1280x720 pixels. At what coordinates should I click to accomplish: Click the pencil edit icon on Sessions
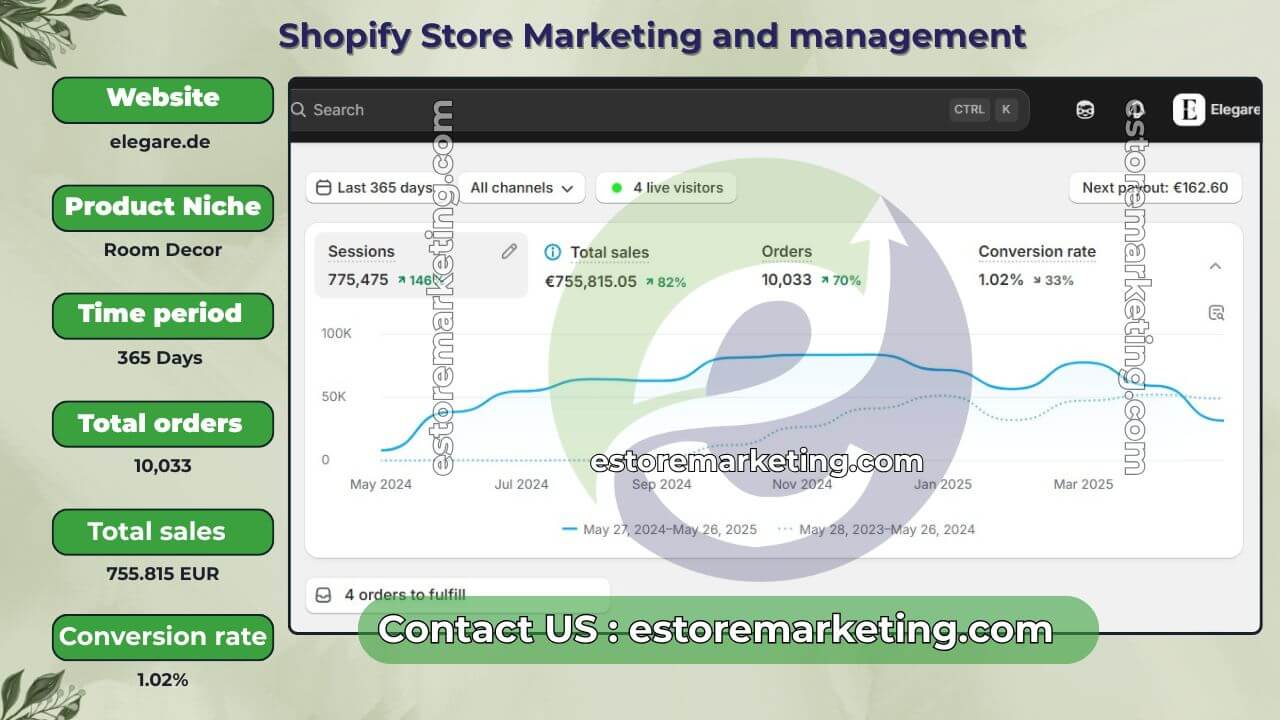pos(509,252)
